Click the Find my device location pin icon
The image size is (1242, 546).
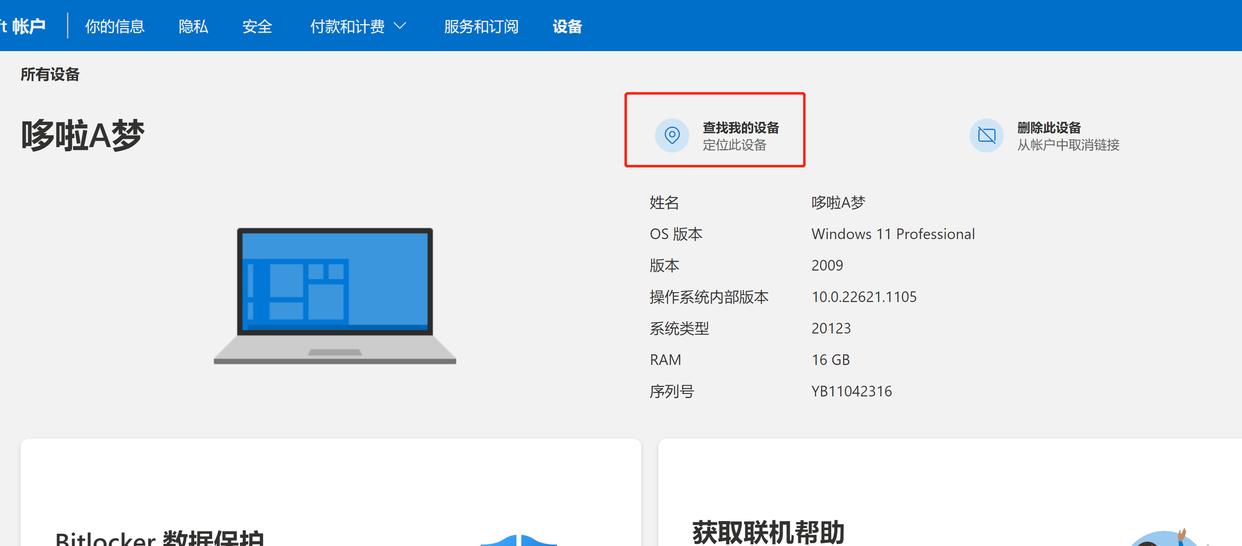pyautogui.click(x=672, y=135)
